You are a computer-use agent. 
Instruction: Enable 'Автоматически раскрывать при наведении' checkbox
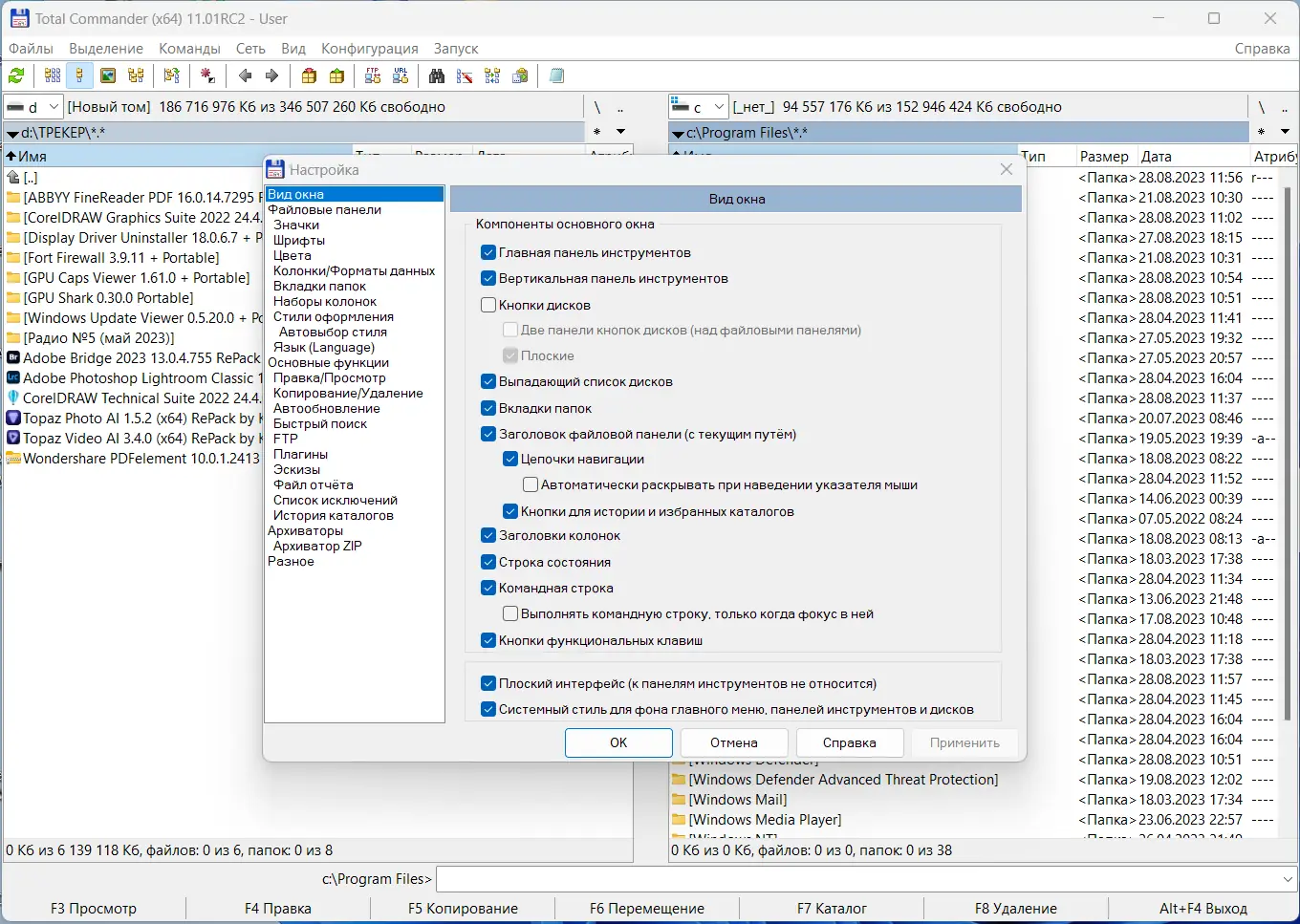(531, 484)
